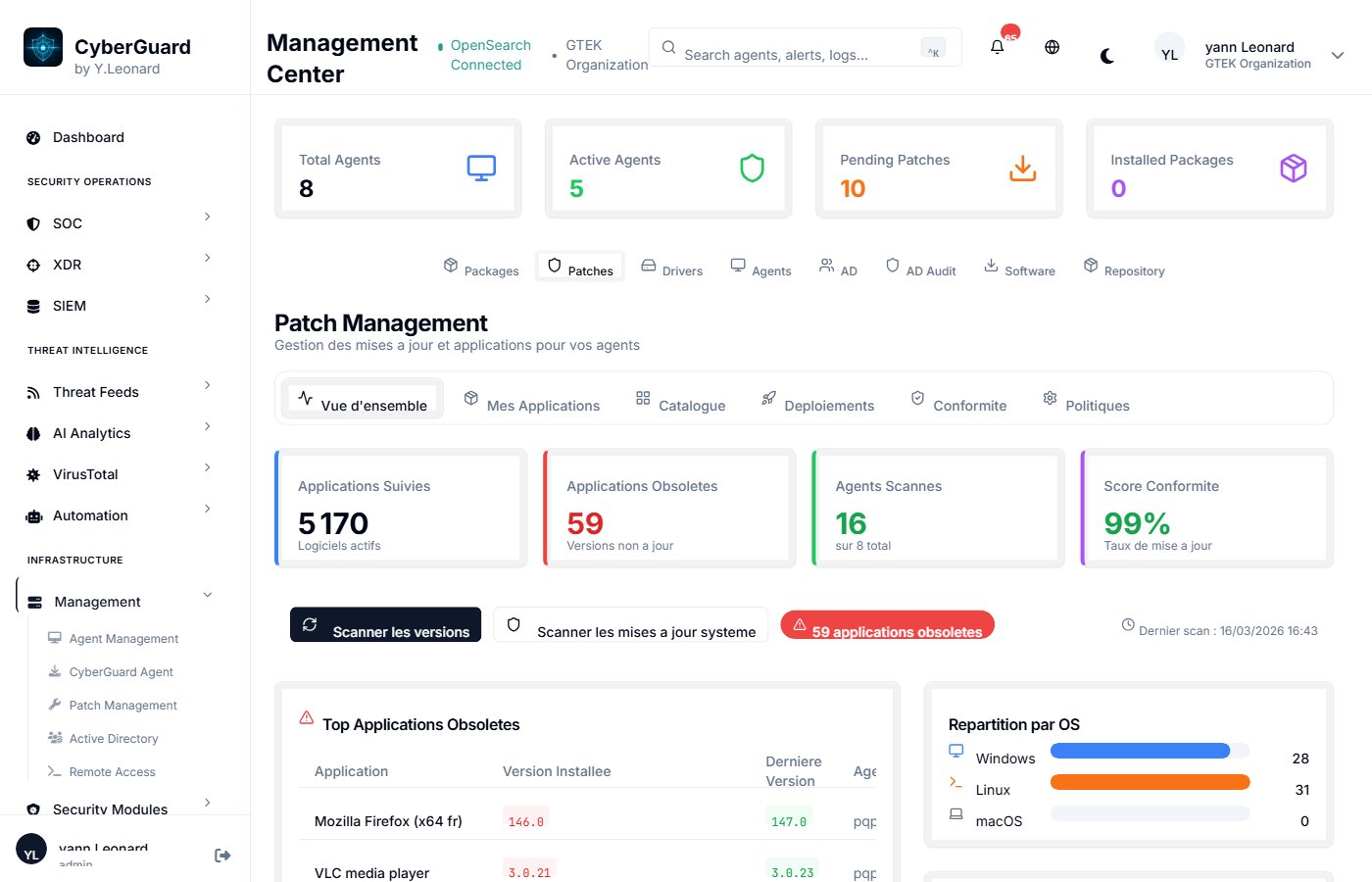Switch to the Patches tab
Image resolution: width=1372 pixels, height=882 pixels.
pyautogui.click(x=579, y=266)
